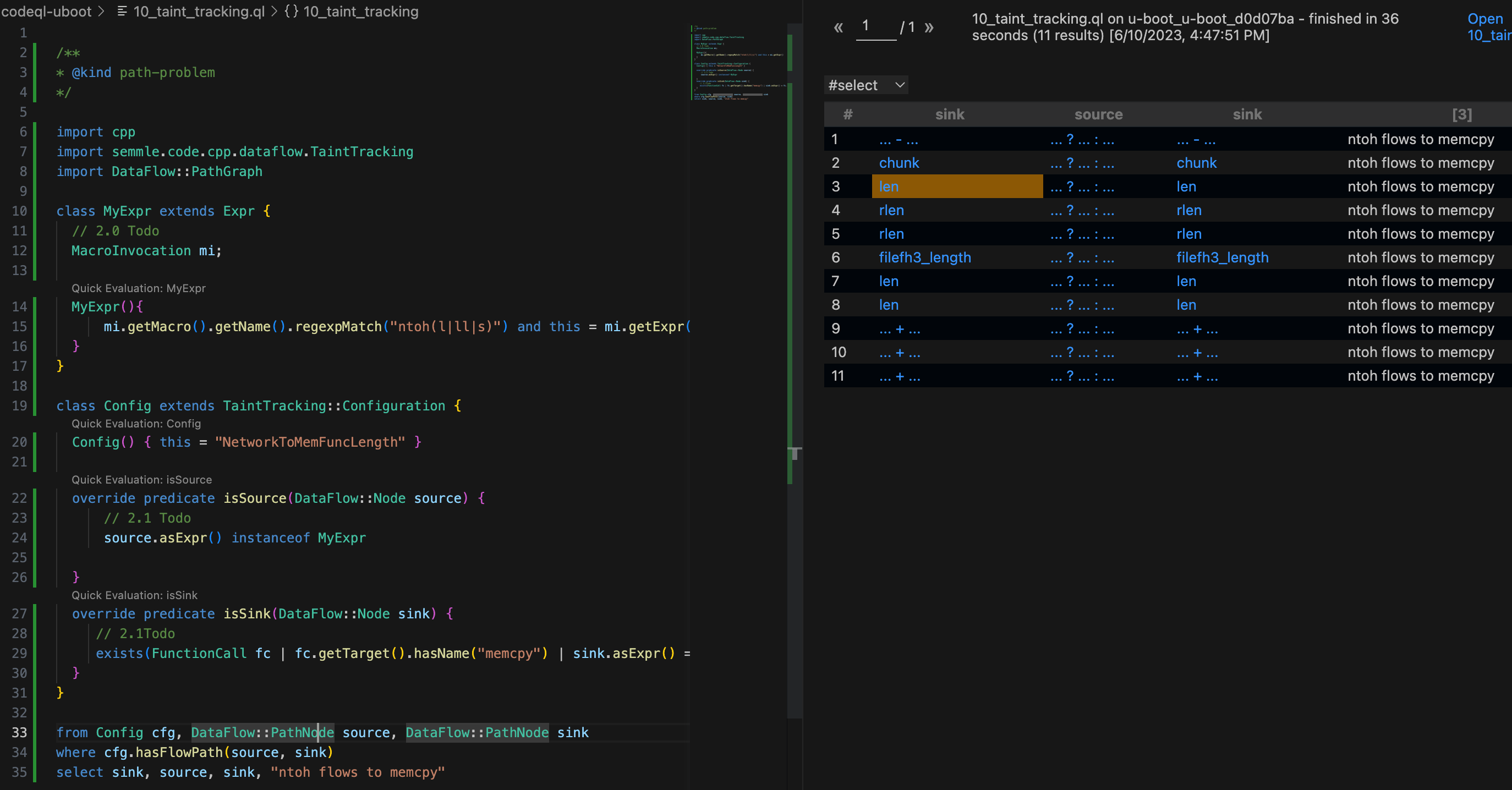1512x790 pixels.
Task: Click TaintTracking::Configuration on line 19
Action: (x=334, y=405)
